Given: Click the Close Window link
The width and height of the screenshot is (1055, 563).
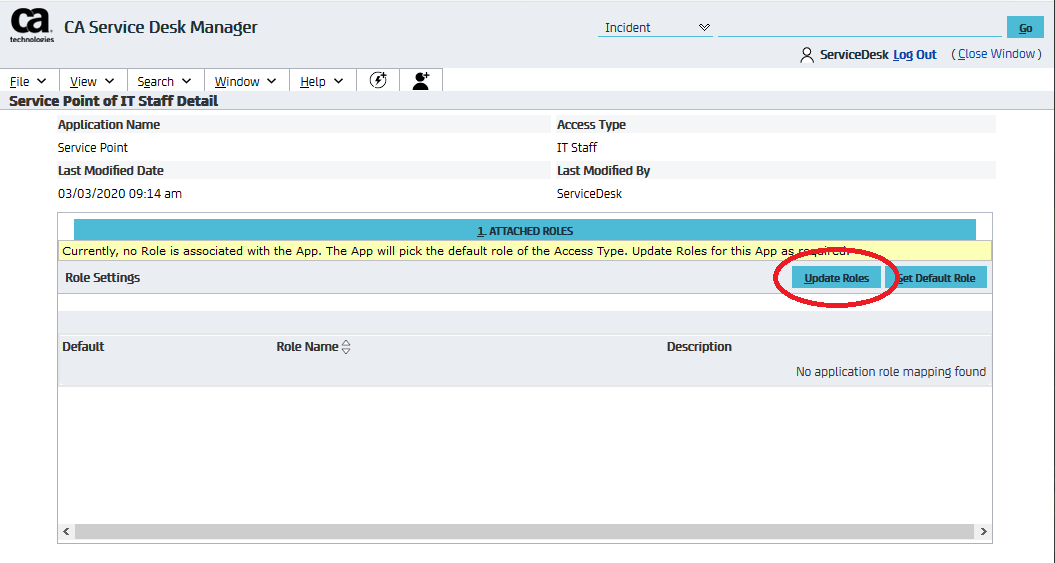Looking at the screenshot, I should coord(998,54).
